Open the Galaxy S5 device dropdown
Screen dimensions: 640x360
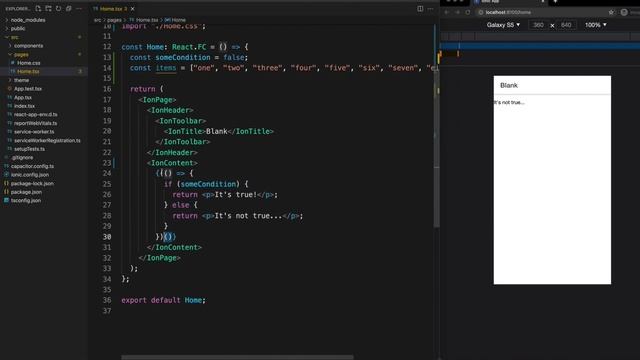click(x=503, y=25)
